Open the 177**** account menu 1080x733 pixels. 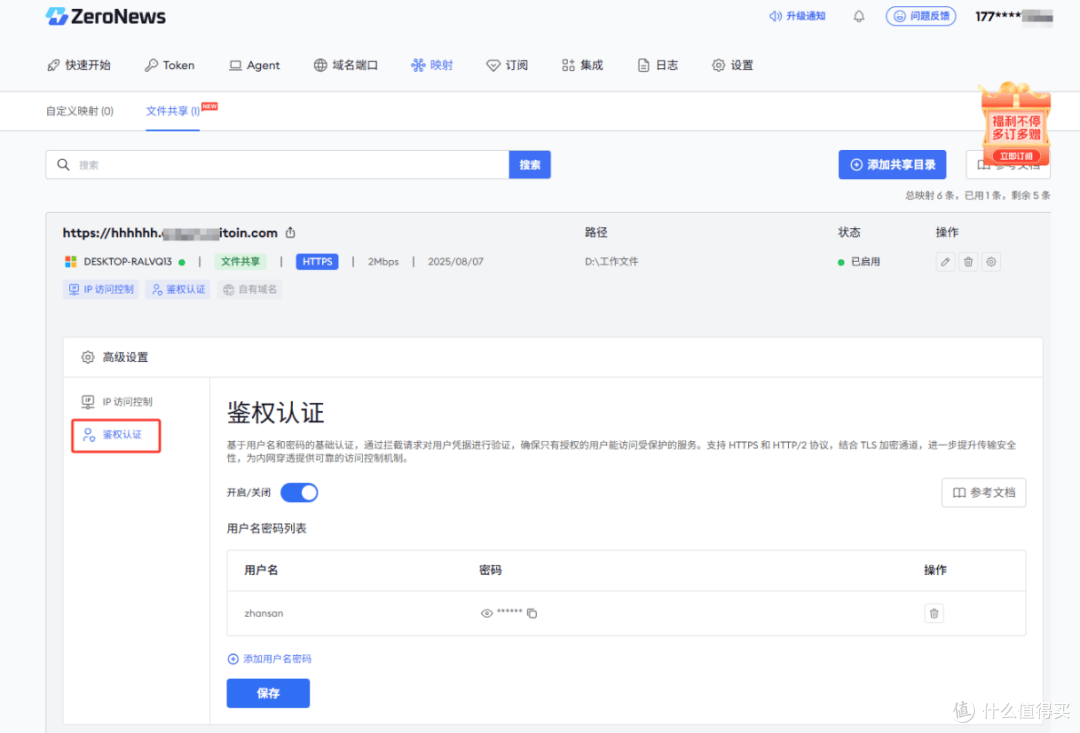pos(1013,16)
